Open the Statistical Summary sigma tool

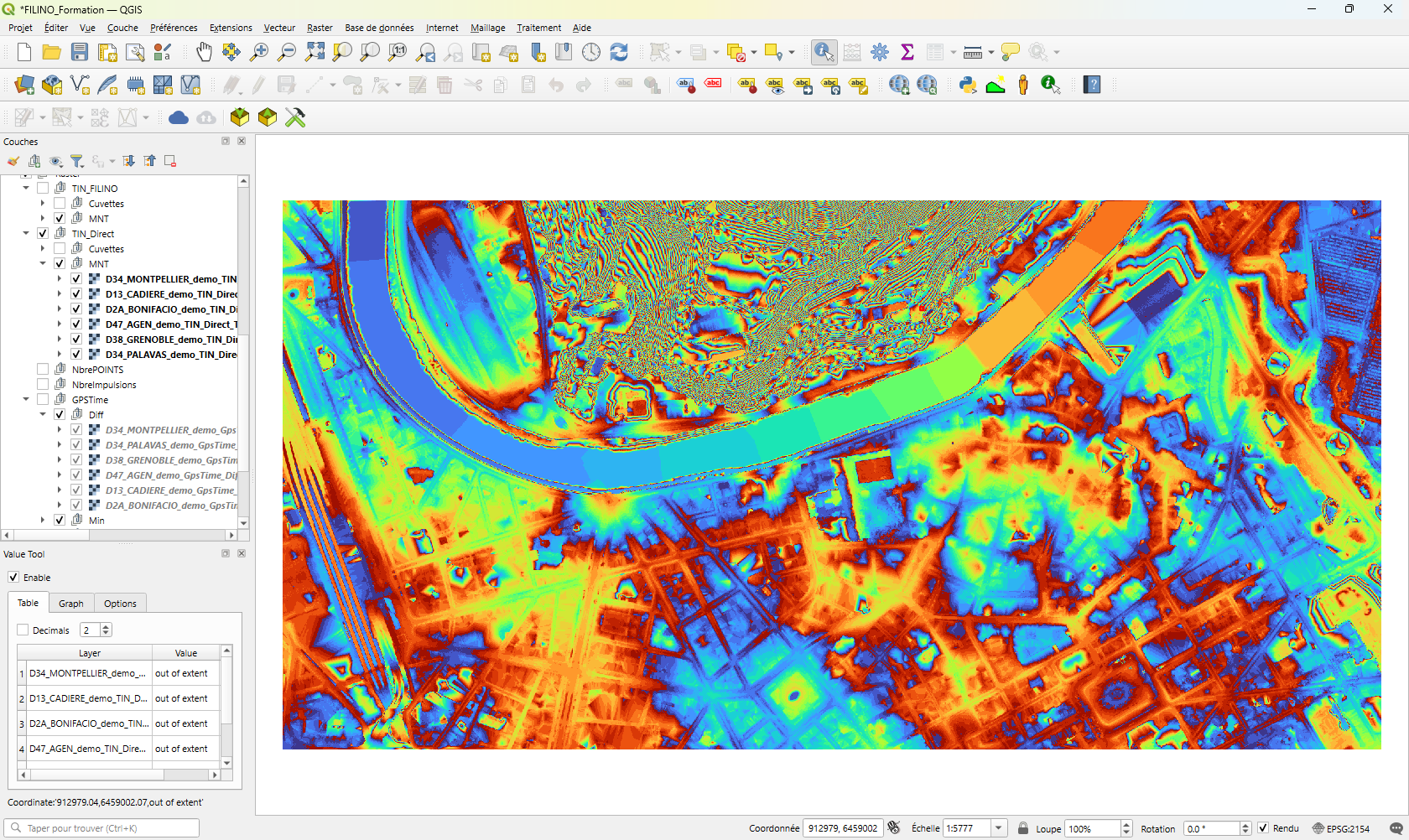[x=907, y=52]
